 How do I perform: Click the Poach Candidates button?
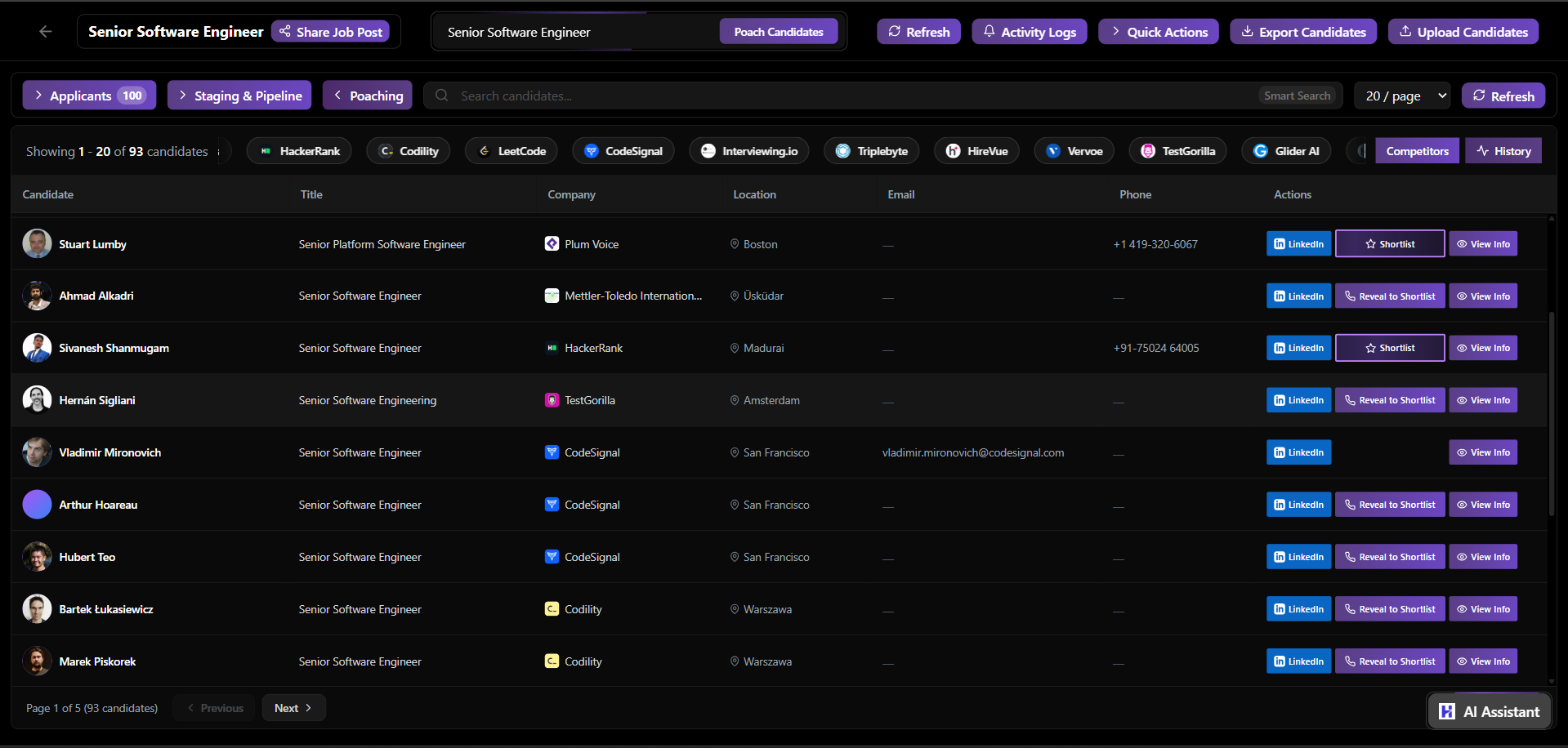[779, 32]
